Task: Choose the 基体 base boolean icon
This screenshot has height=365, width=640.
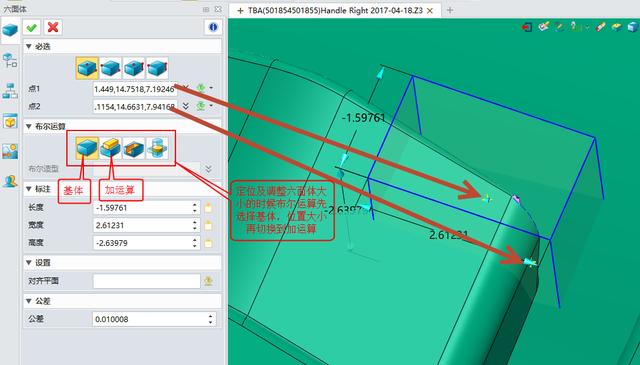Action: (x=87, y=148)
